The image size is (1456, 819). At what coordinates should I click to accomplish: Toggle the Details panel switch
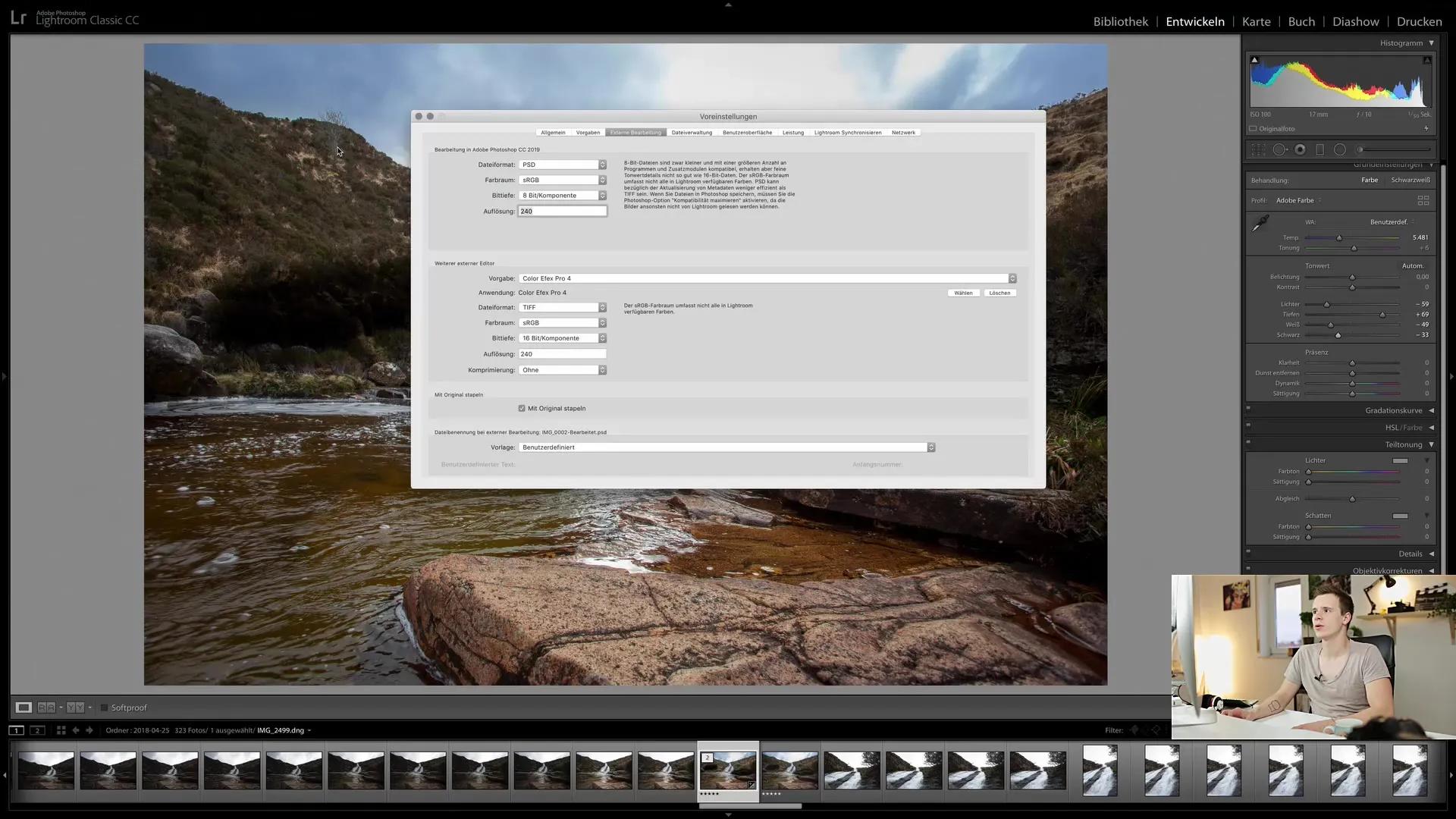click(x=1248, y=551)
